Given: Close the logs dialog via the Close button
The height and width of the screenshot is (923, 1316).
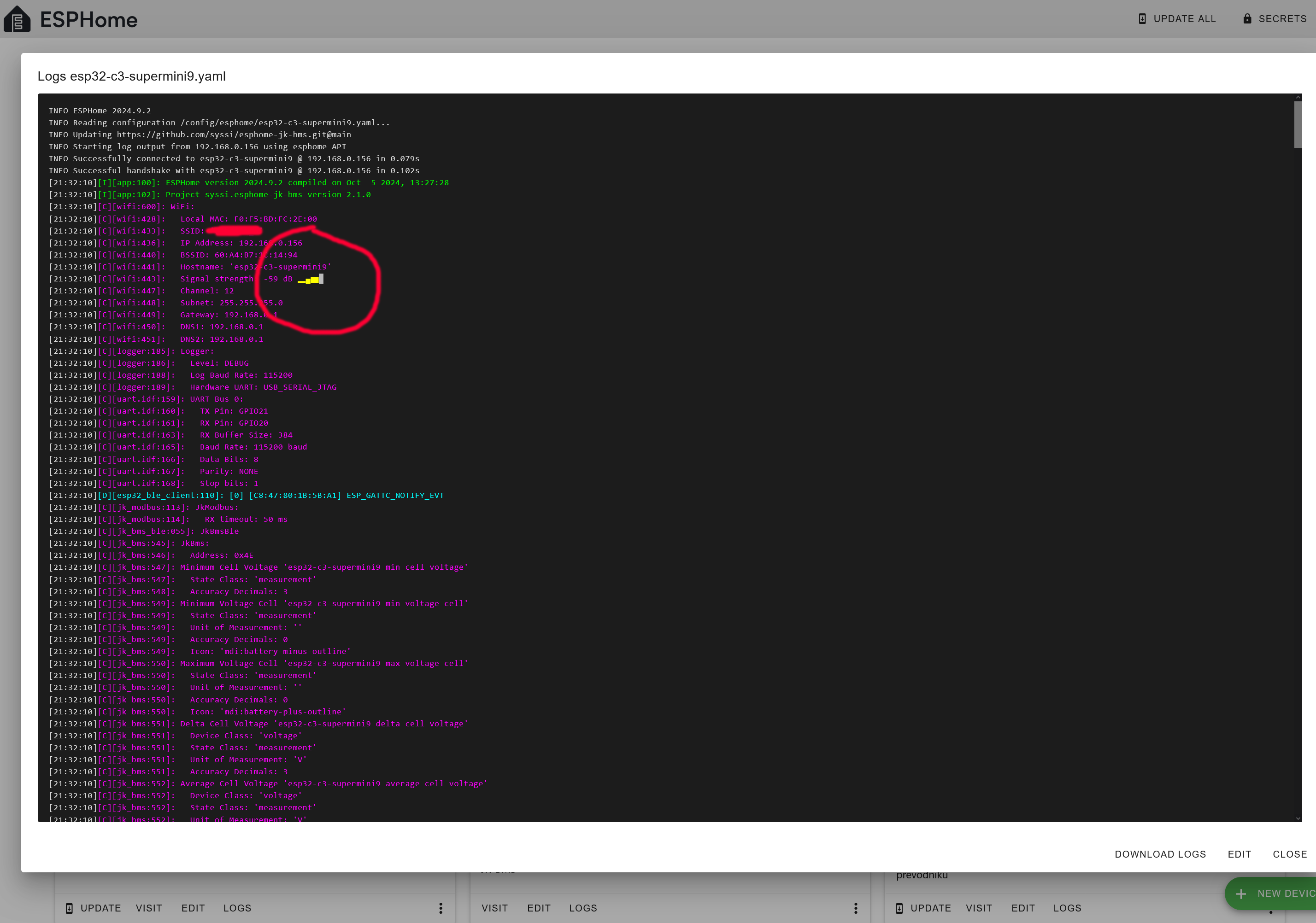Looking at the screenshot, I should (1290, 854).
